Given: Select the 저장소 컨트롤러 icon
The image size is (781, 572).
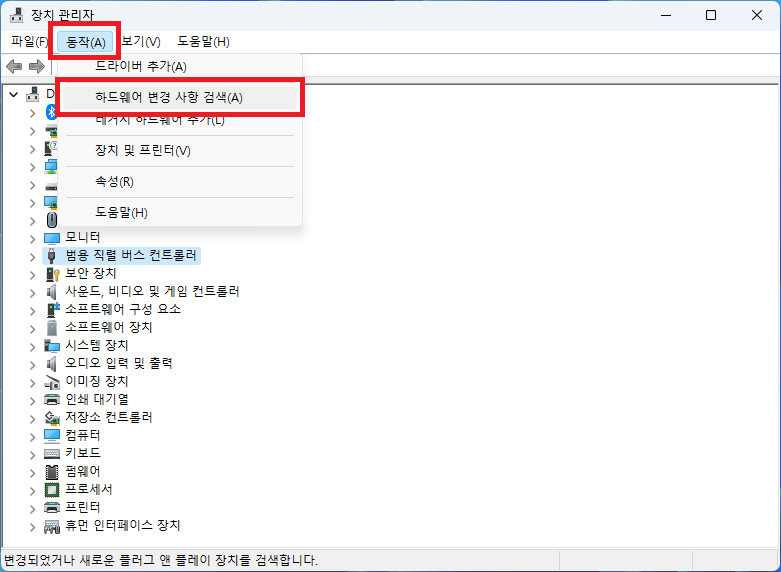Looking at the screenshot, I should point(52,418).
